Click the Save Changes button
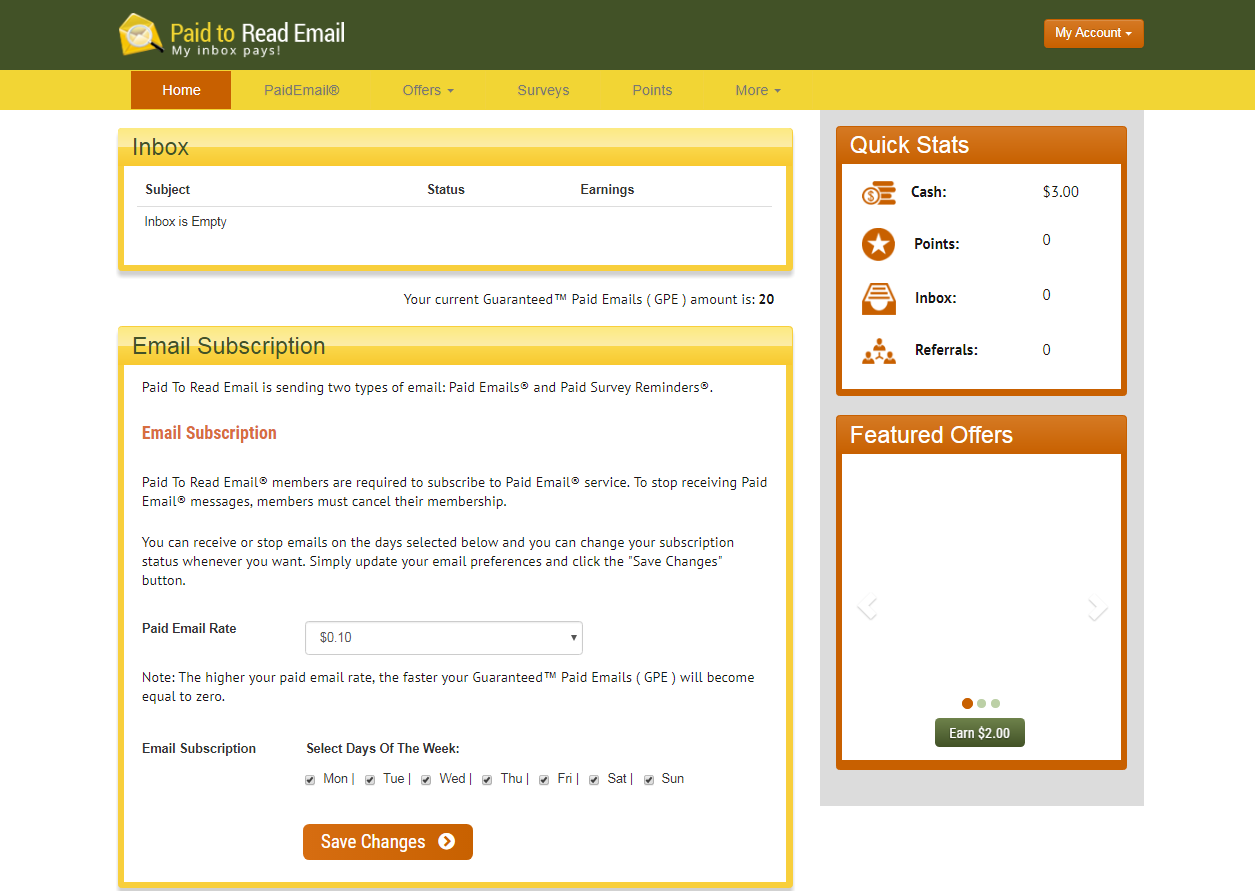The height and width of the screenshot is (891, 1255). click(x=388, y=842)
